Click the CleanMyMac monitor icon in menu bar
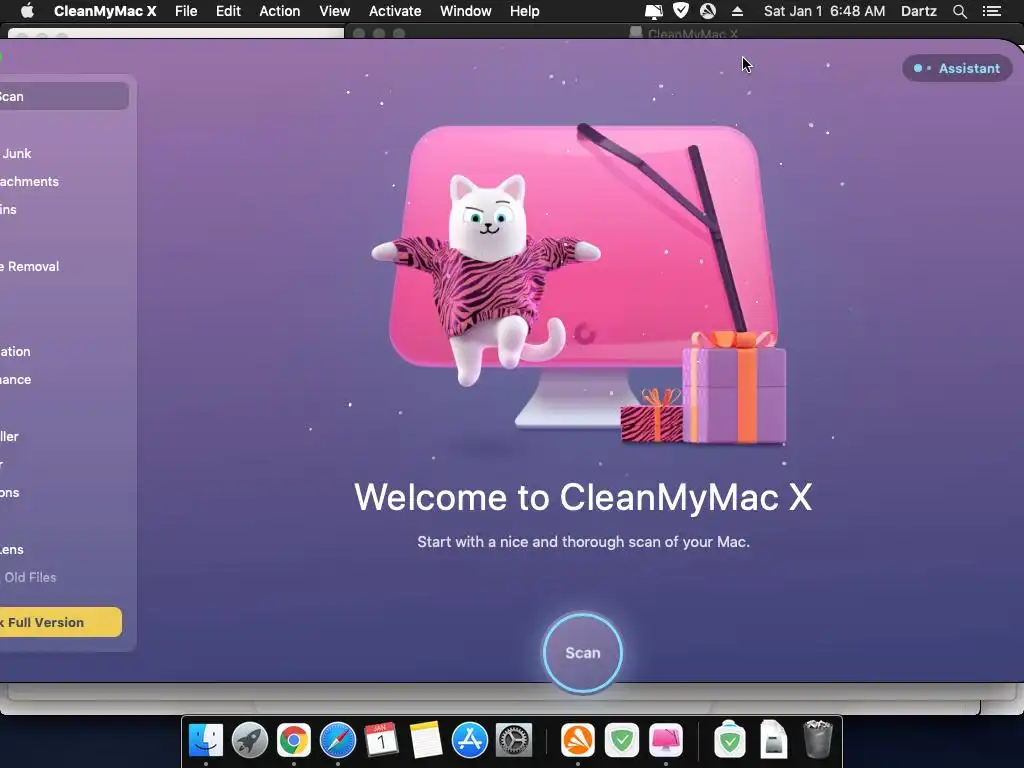 tap(653, 11)
